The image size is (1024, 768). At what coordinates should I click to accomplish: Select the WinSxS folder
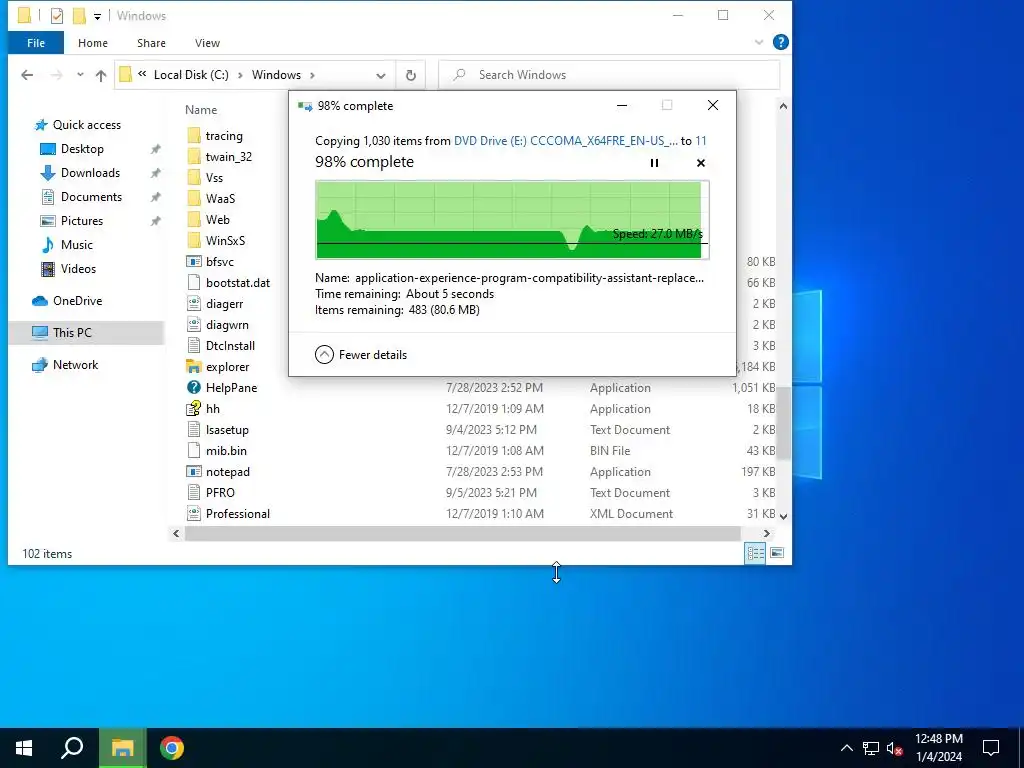pyautogui.click(x=225, y=241)
